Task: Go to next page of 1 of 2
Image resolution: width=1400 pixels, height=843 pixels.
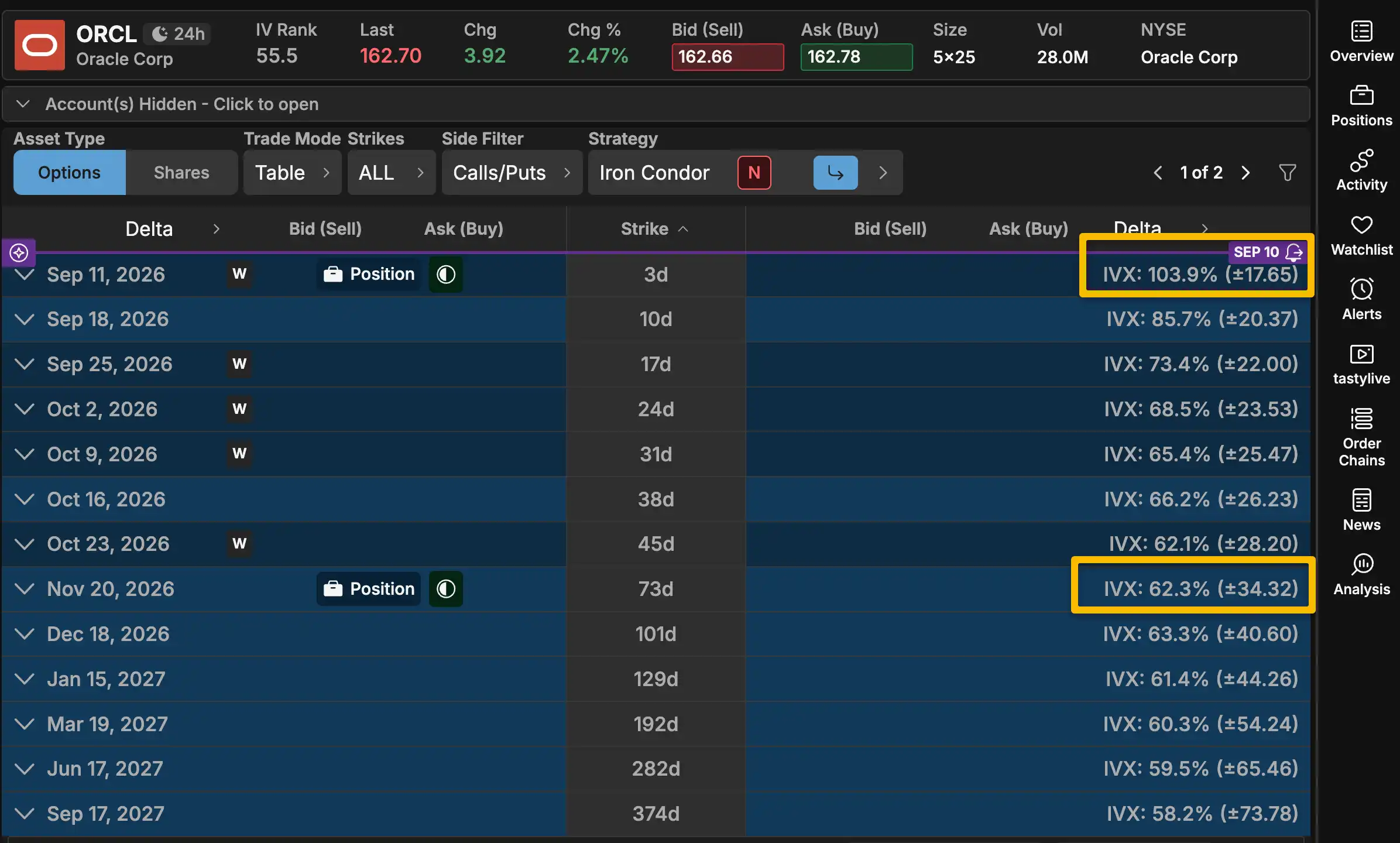Action: 1245,173
